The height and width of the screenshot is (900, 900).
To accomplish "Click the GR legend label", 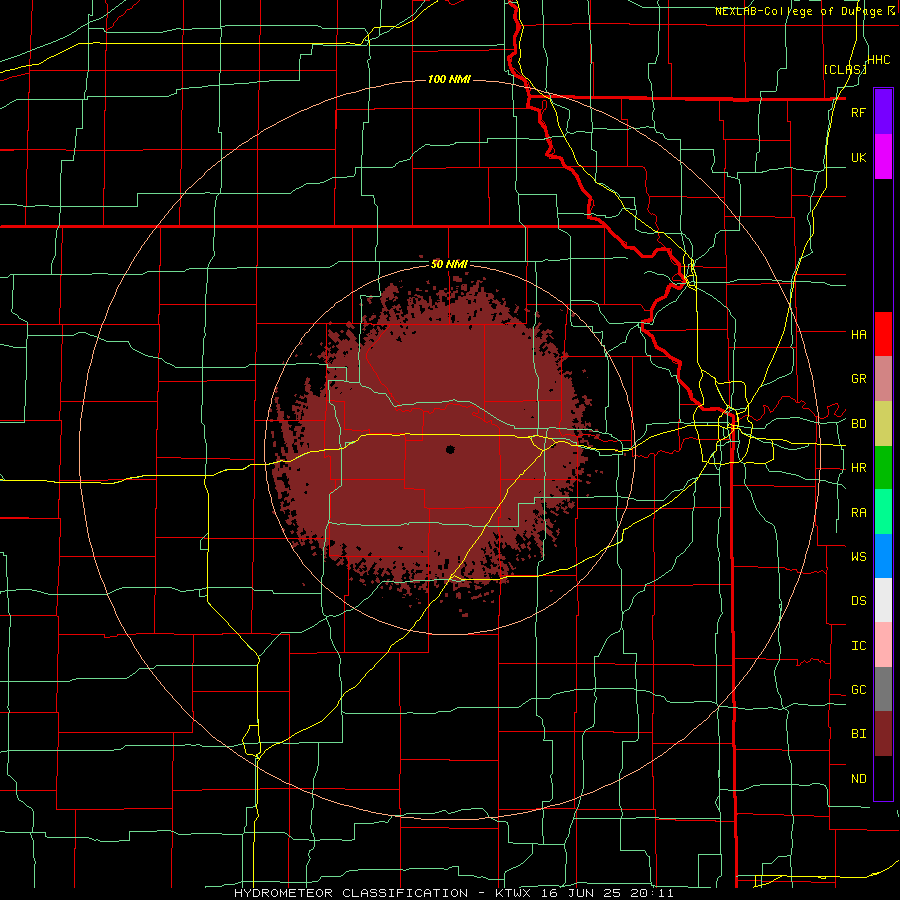I will tap(858, 379).
